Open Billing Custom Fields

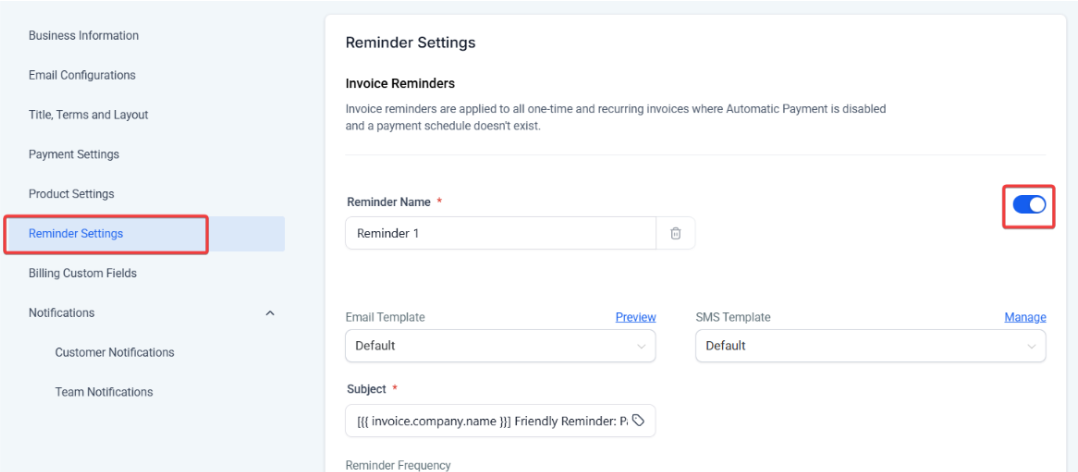tap(83, 273)
